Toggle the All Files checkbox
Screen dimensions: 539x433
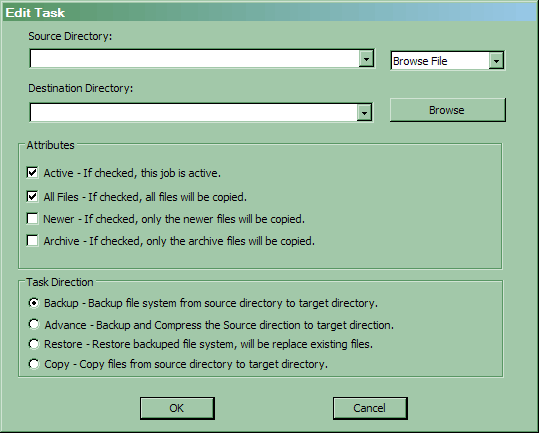32,197
